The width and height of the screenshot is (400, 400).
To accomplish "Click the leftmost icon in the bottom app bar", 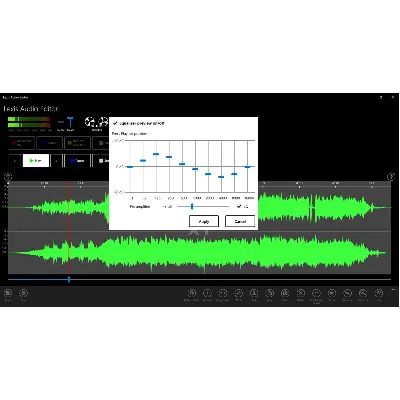I will pyautogui.click(x=8, y=293).
